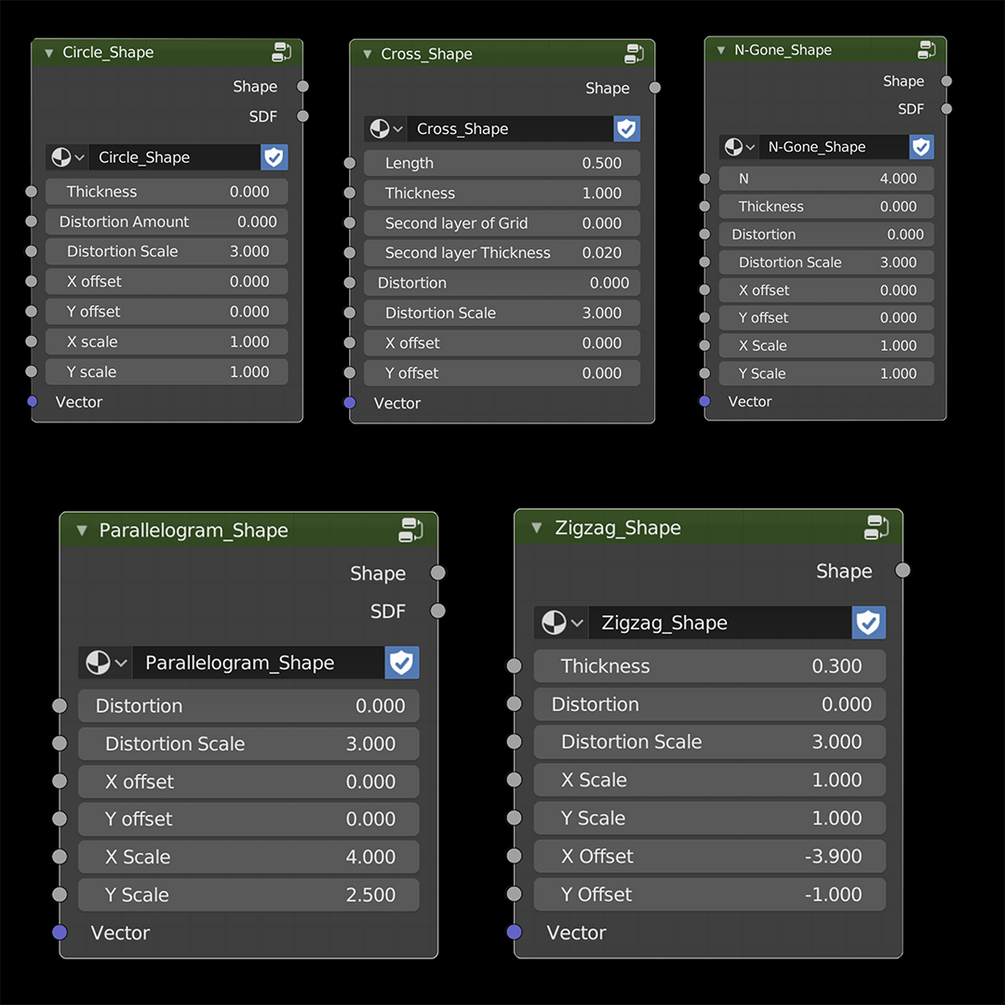
Task: Toggle fake user shield on Circle_Shape
Action: pyautogui.click(x=274, y=157)
